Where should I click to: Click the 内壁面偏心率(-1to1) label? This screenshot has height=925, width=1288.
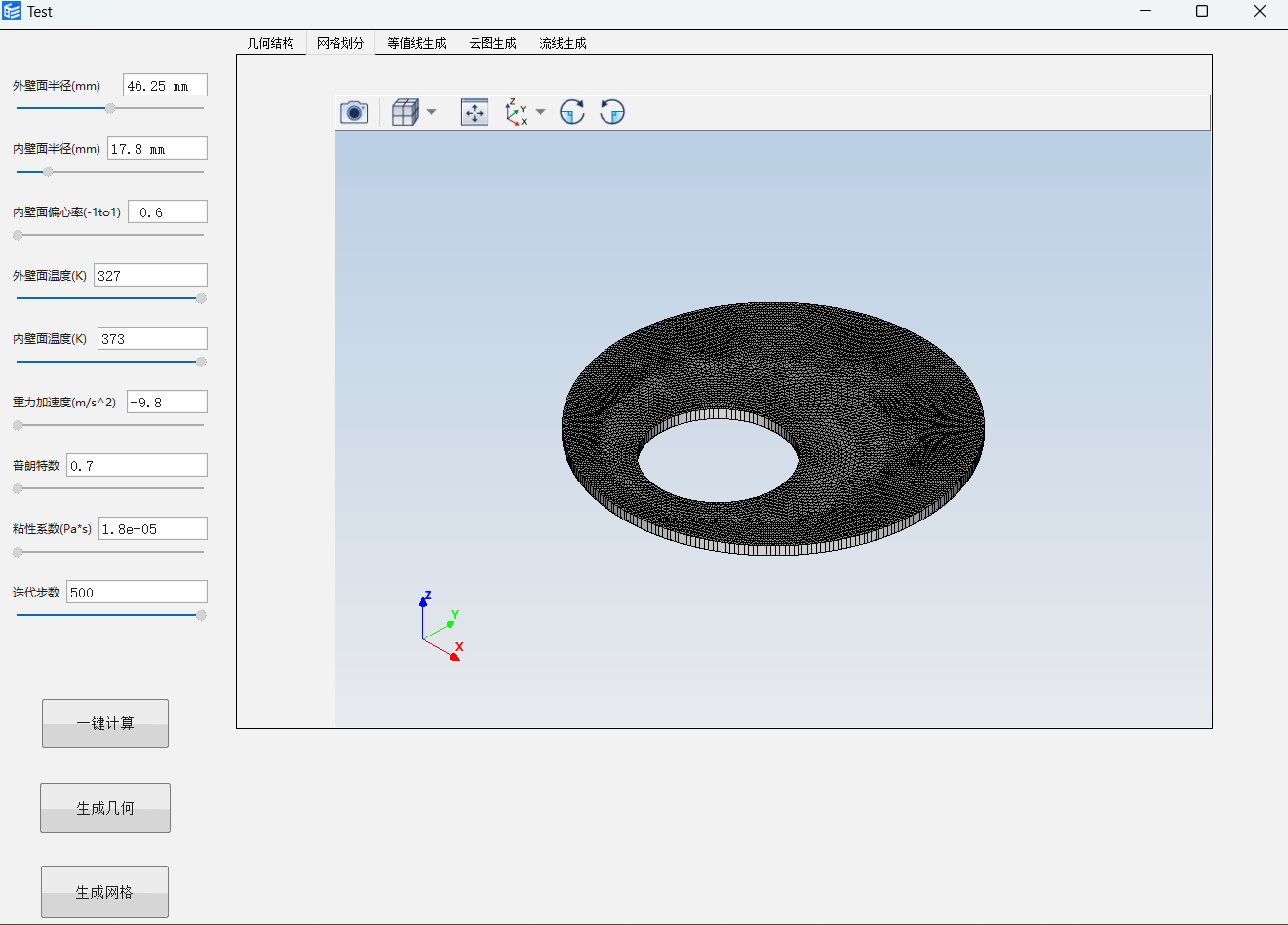coord(67,212)
